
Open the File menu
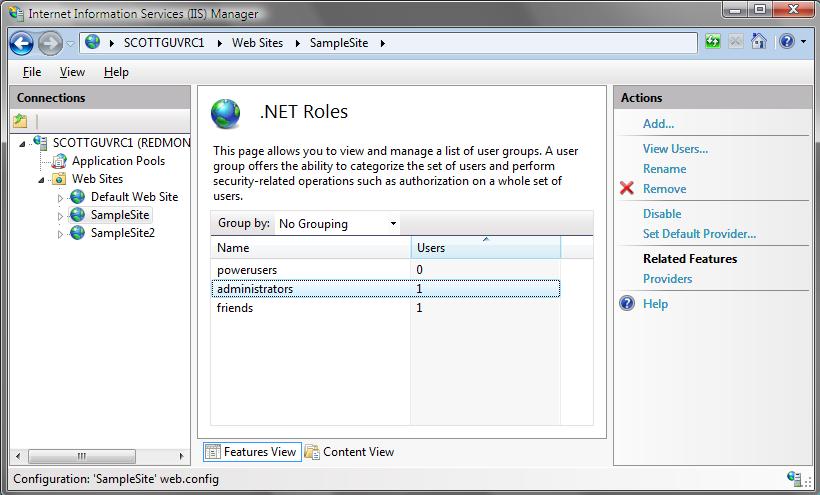tap(32, 72)
